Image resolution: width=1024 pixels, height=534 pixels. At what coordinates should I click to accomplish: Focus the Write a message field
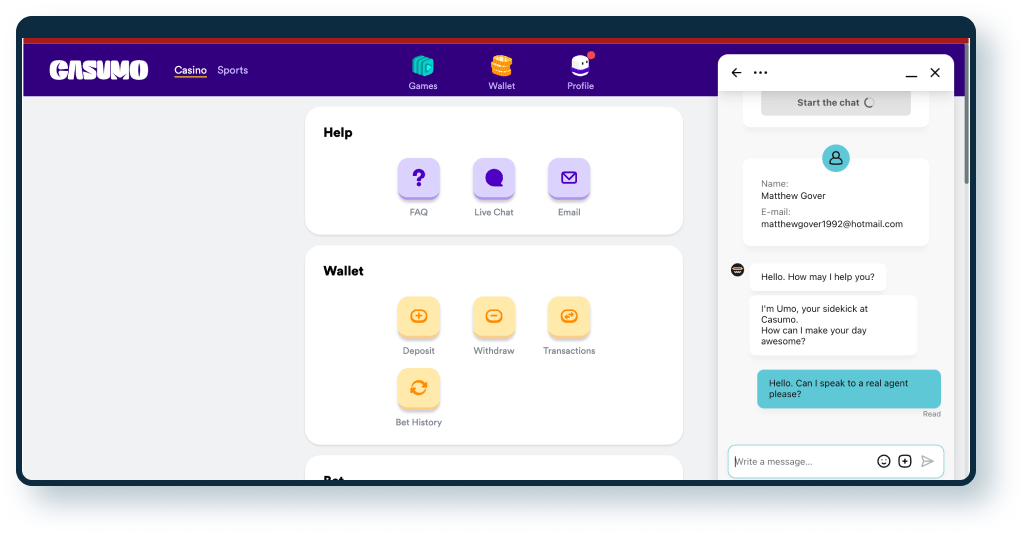point(800,461)
